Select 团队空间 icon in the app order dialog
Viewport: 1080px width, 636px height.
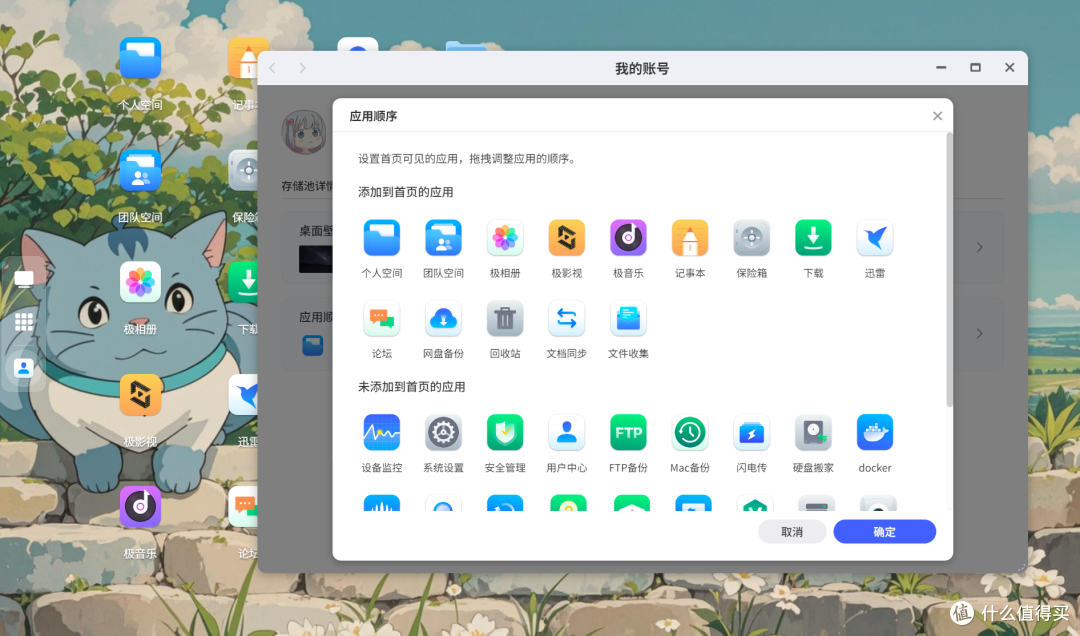pyautogui.click(x=443, y=238)
